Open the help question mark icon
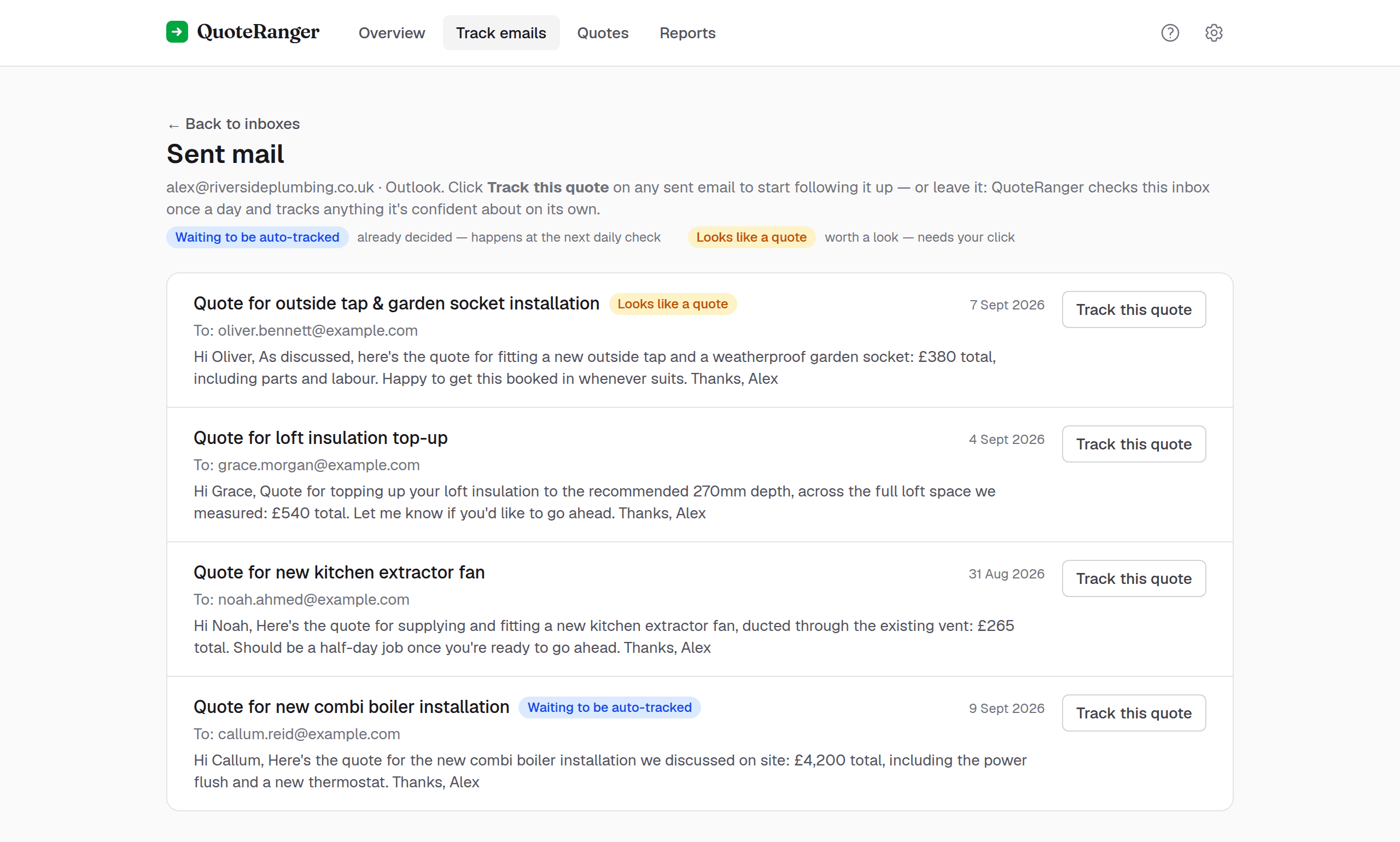This screenshot has height=842, width=1400. 1170,33
